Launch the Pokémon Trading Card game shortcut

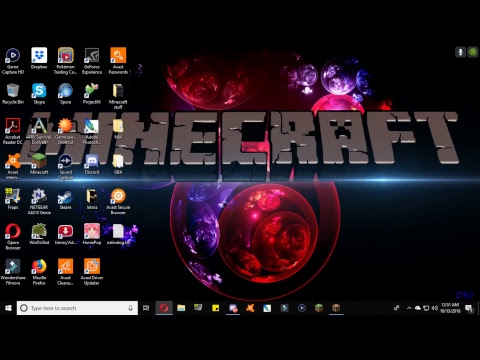[66, 61]
